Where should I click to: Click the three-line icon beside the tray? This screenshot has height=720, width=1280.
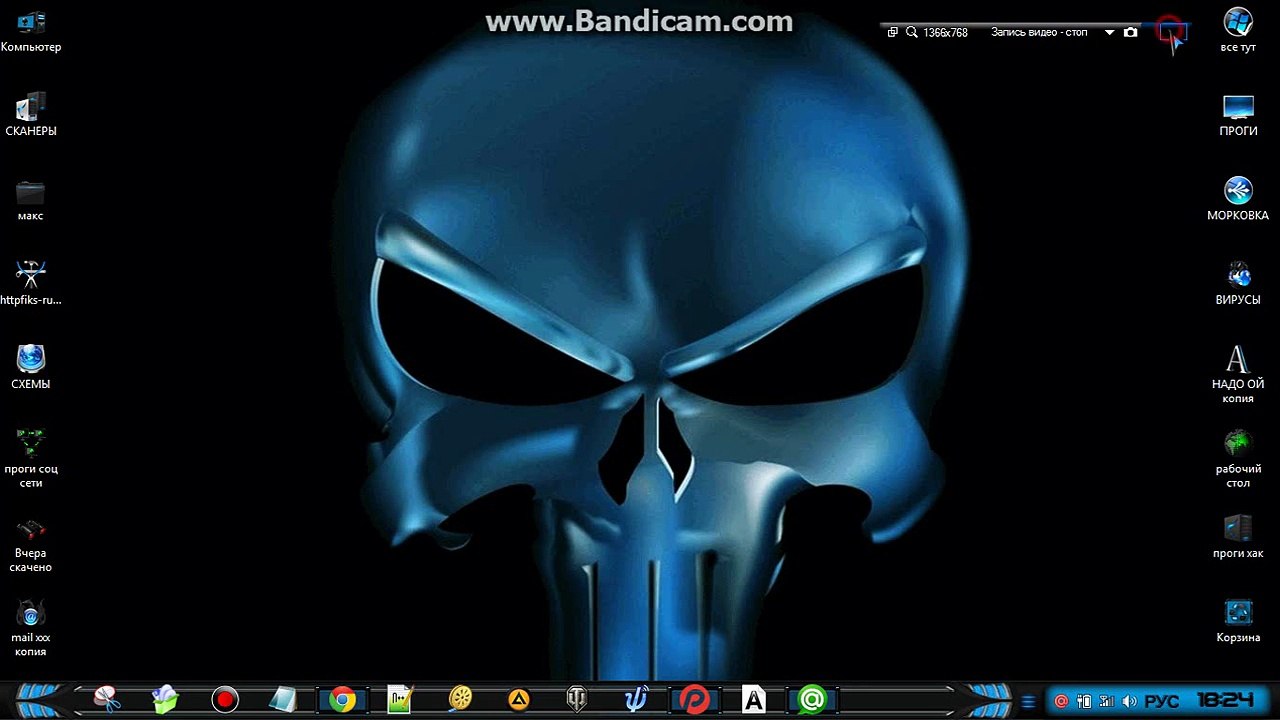[x=1028, y=701]
